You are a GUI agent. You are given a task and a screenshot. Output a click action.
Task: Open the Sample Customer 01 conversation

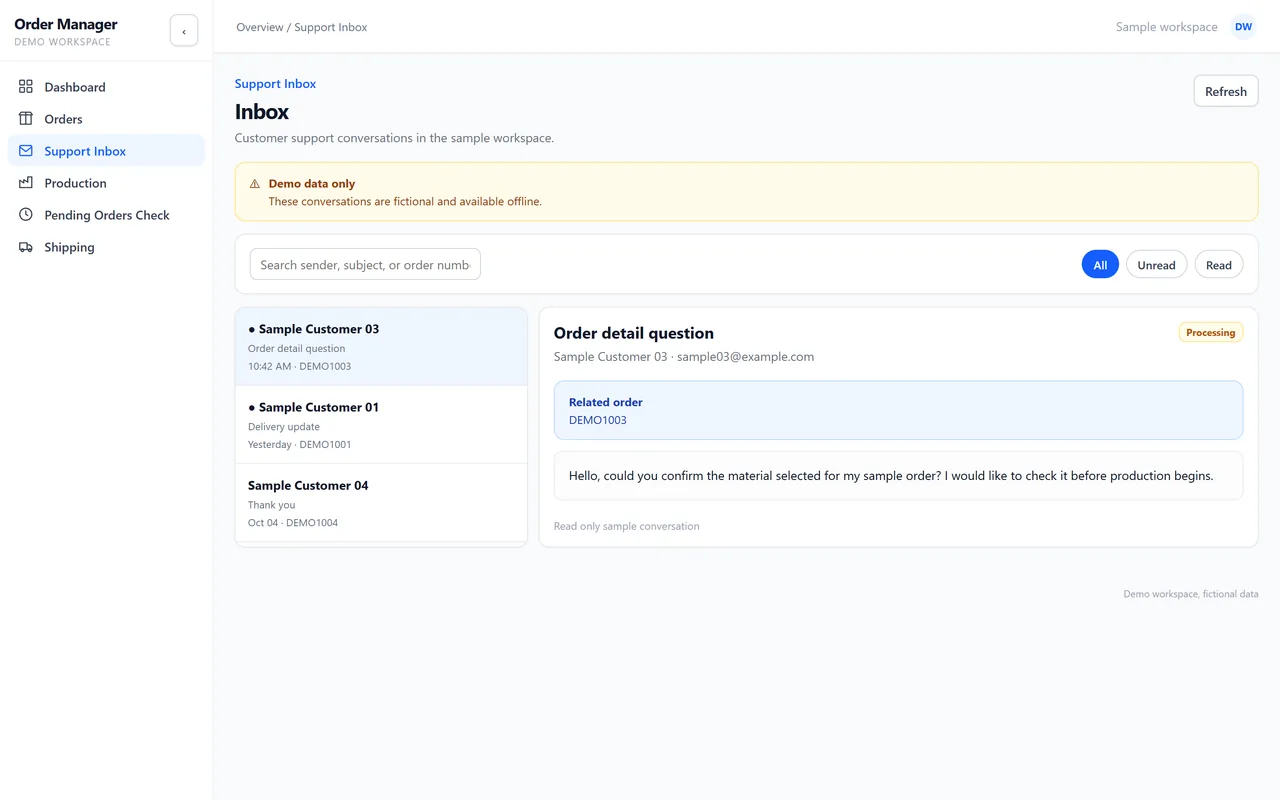(381, 425)
